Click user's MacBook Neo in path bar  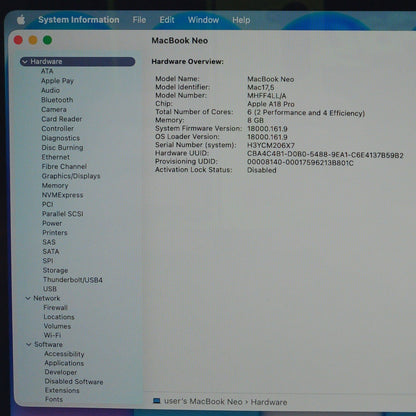click(x=203, y=401)
